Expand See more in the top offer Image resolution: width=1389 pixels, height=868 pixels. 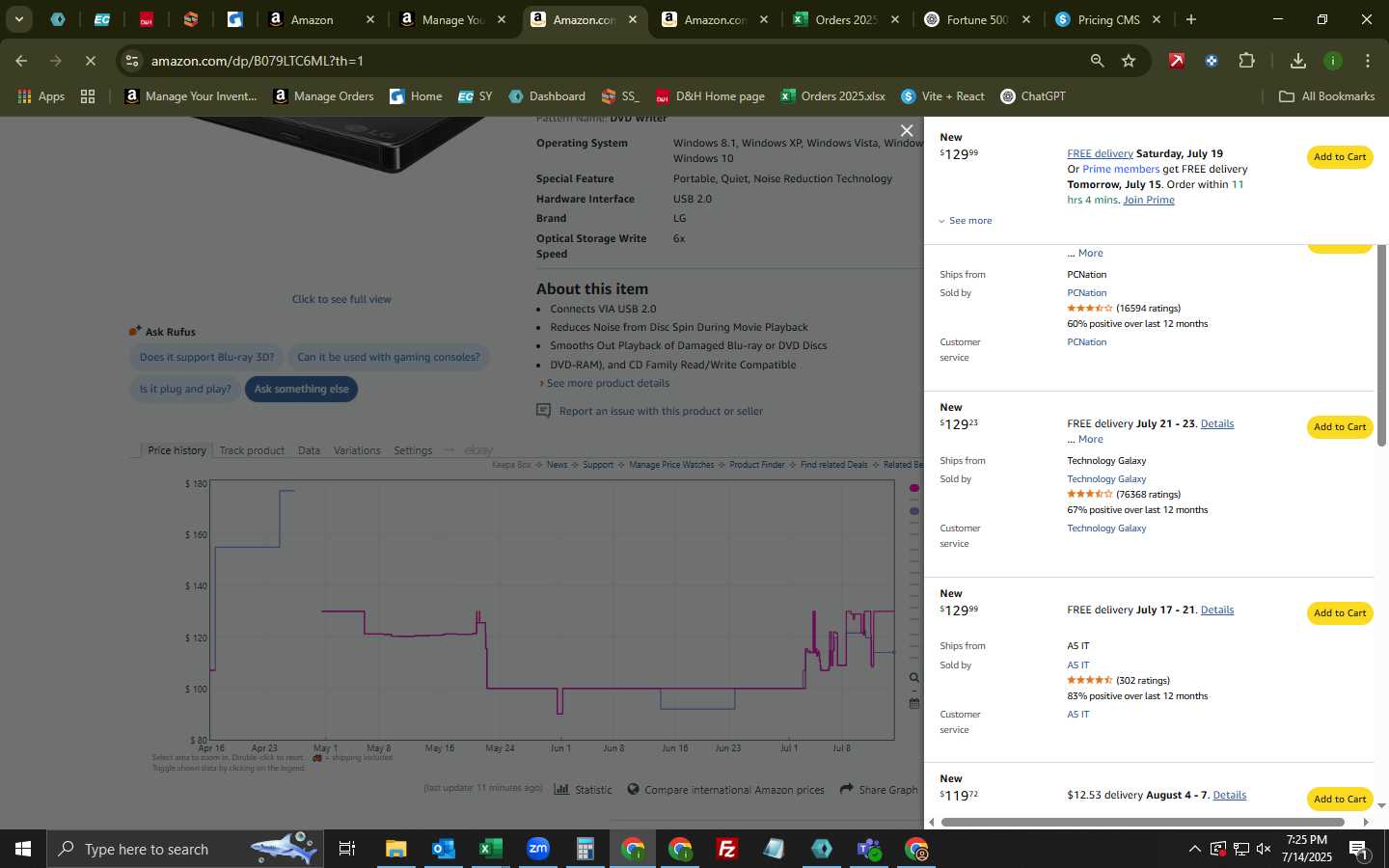(966, 221)
